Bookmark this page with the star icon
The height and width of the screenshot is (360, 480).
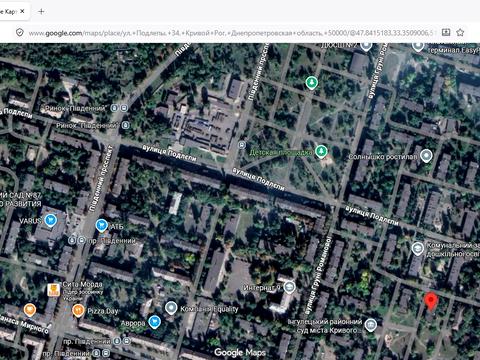pyautogui.click(x=460, y=33)
